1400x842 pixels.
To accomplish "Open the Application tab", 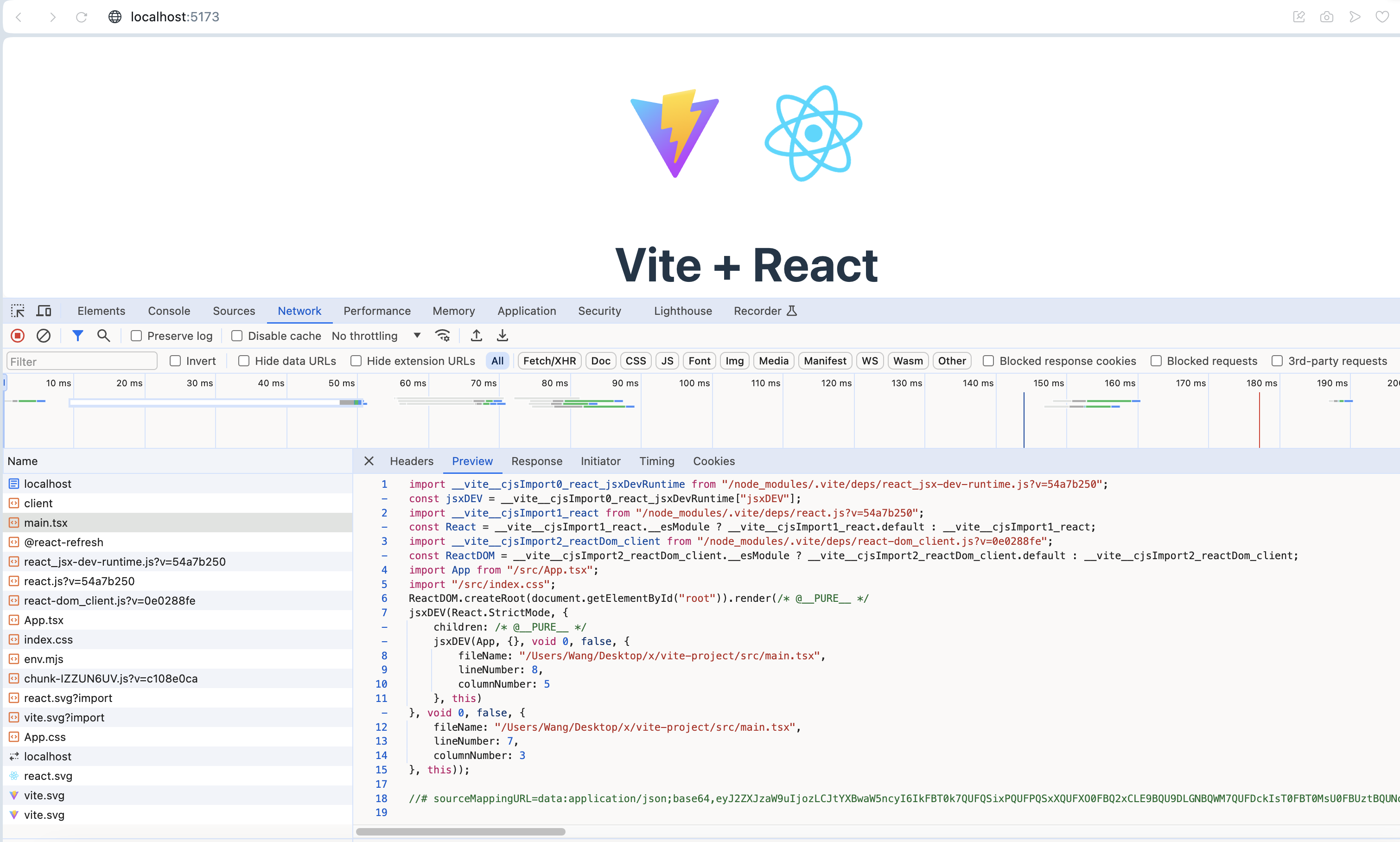I will pyautogui.click(x=527, y=311).
